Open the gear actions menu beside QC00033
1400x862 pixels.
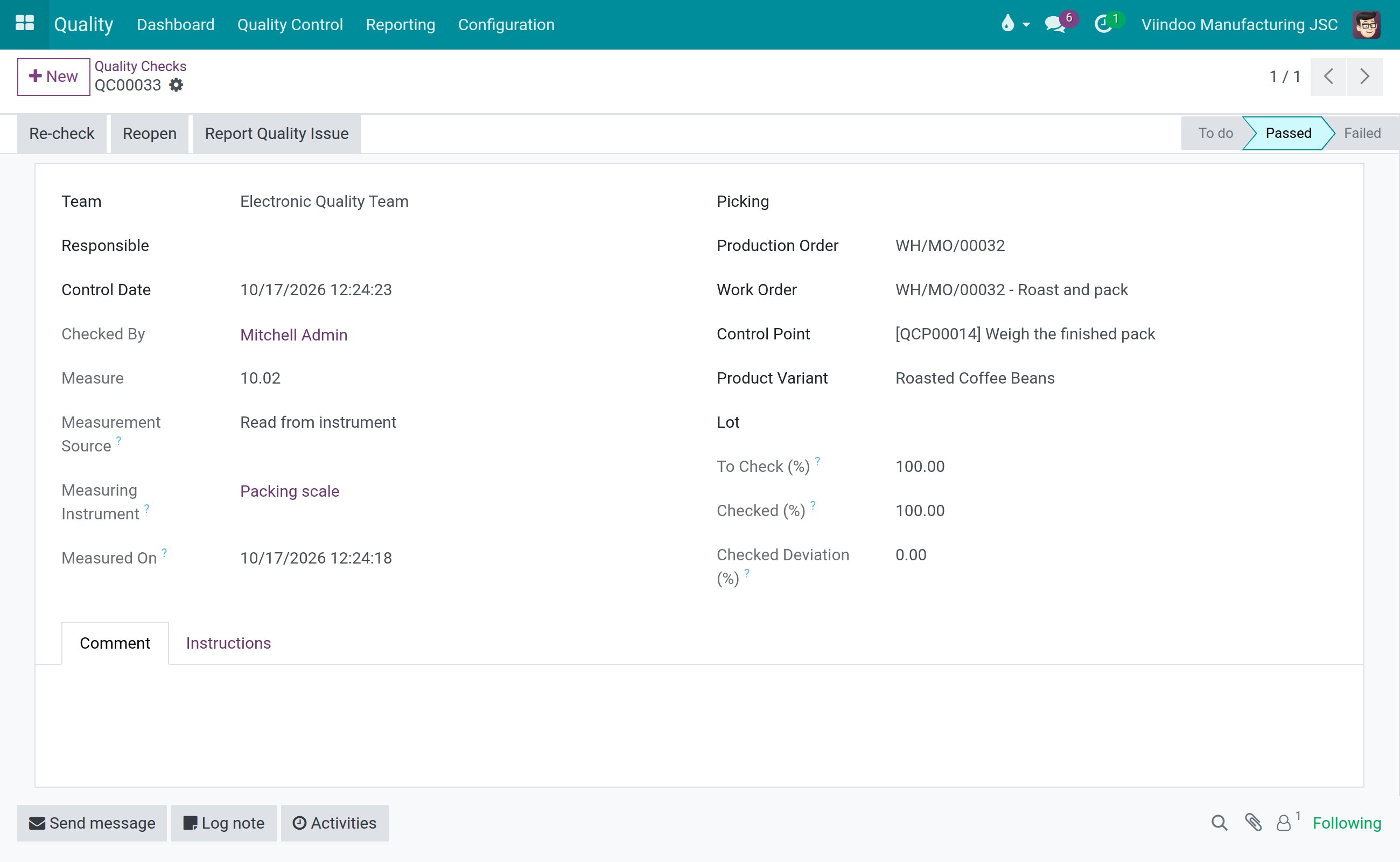click(177, 85)
